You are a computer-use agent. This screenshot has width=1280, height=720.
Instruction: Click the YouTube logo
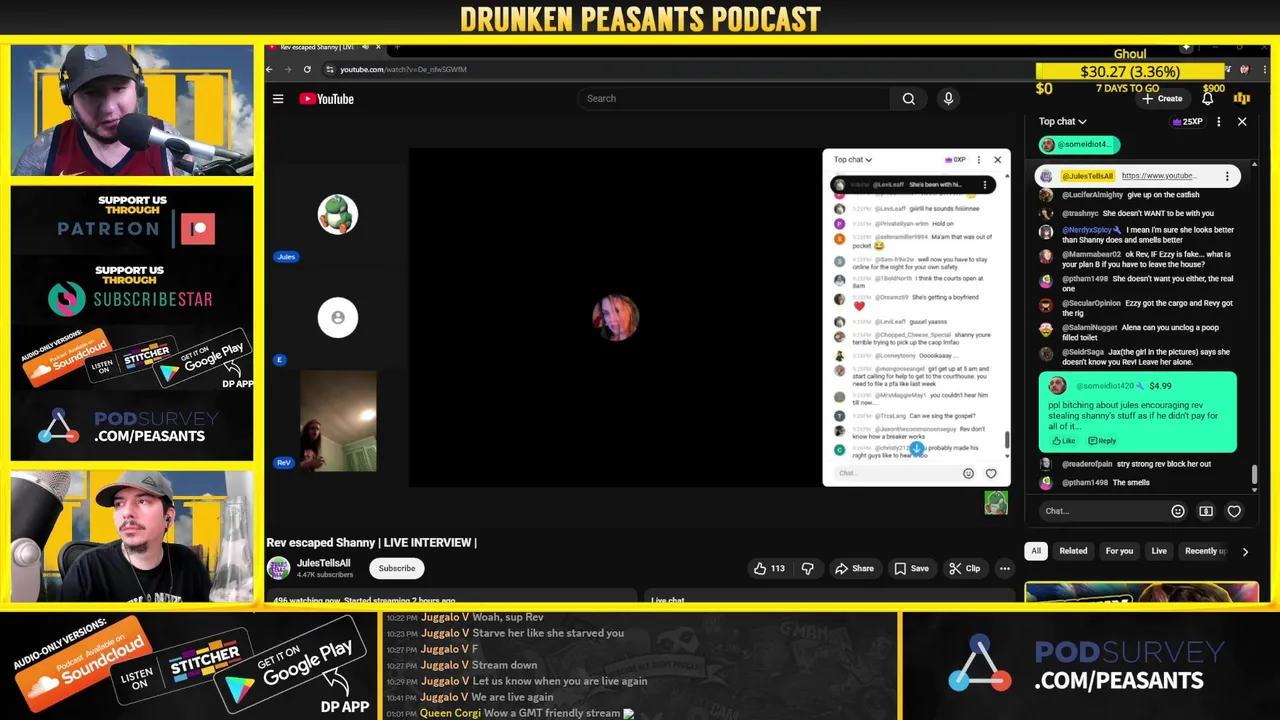[x=326, y=99]
